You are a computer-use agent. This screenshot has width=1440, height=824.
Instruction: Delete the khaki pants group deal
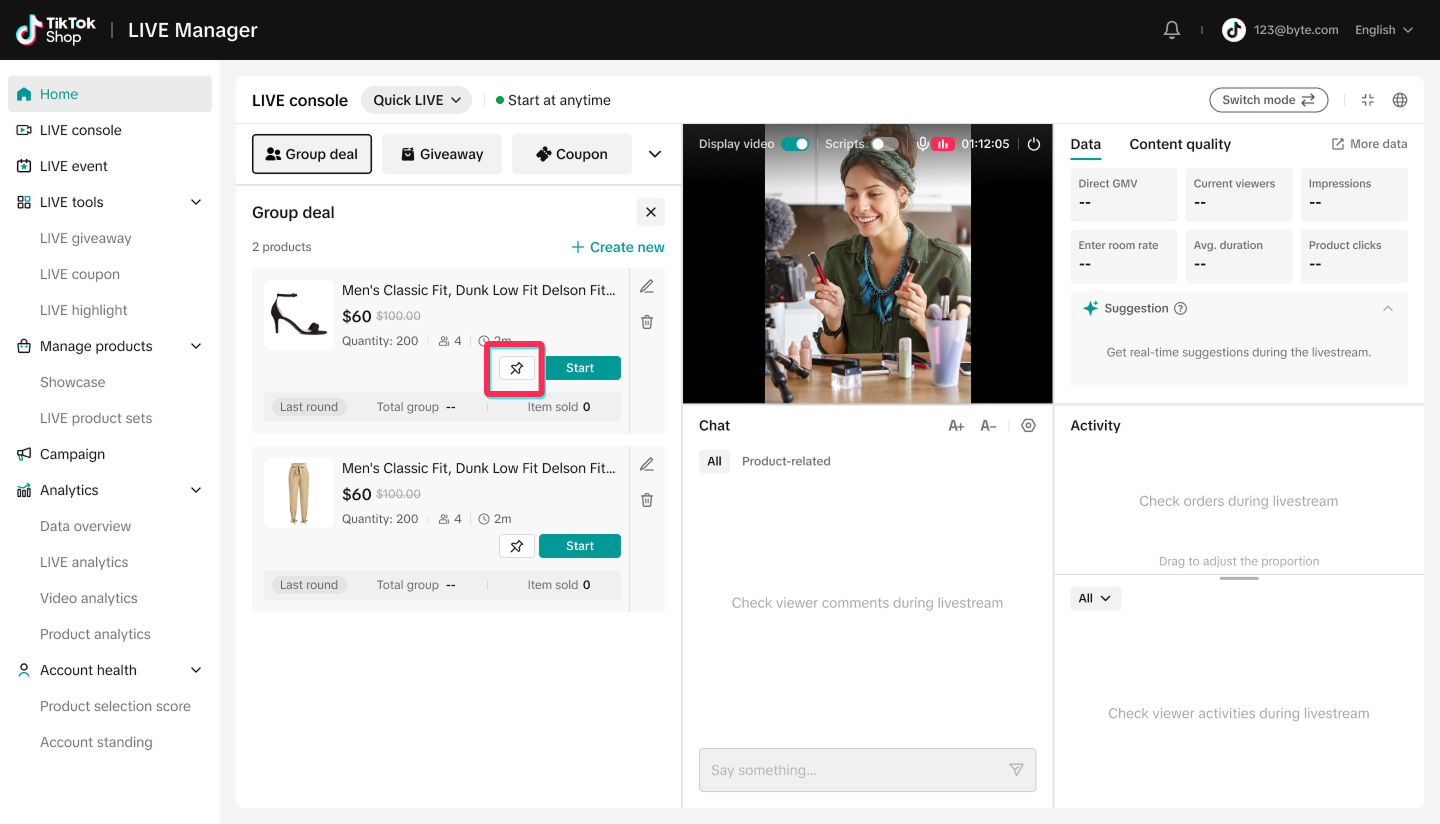(x=647, y=500)
